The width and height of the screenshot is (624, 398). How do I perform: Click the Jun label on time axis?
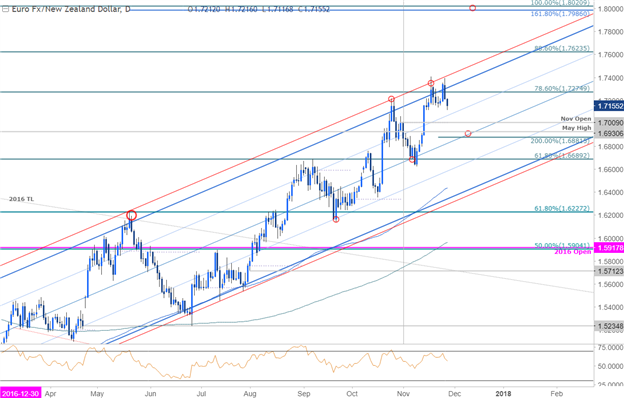pos(150,394)
